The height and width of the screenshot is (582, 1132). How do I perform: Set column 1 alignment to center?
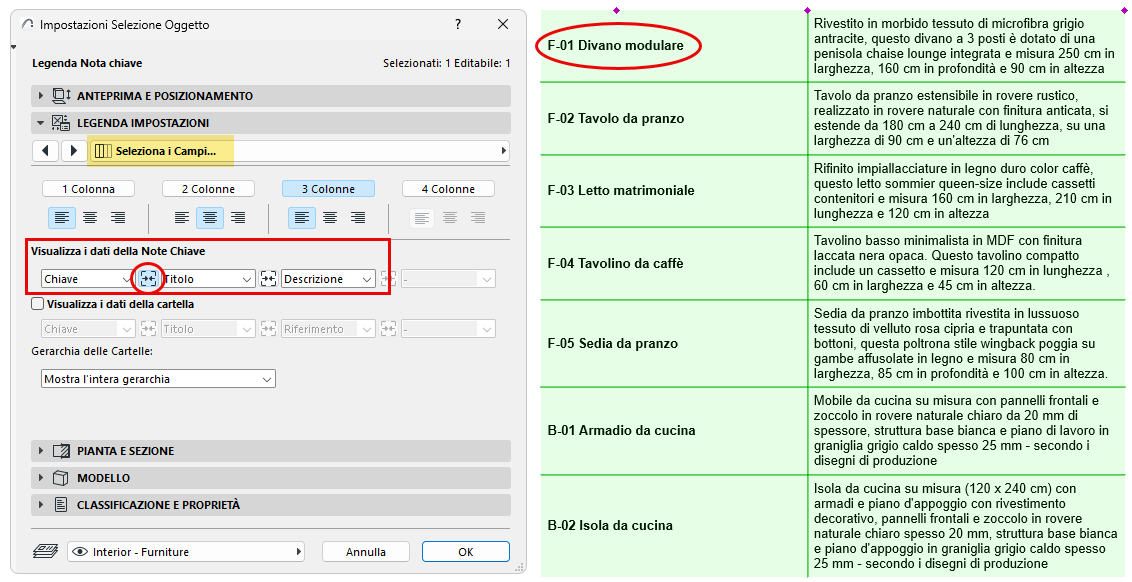click(90, 217)
